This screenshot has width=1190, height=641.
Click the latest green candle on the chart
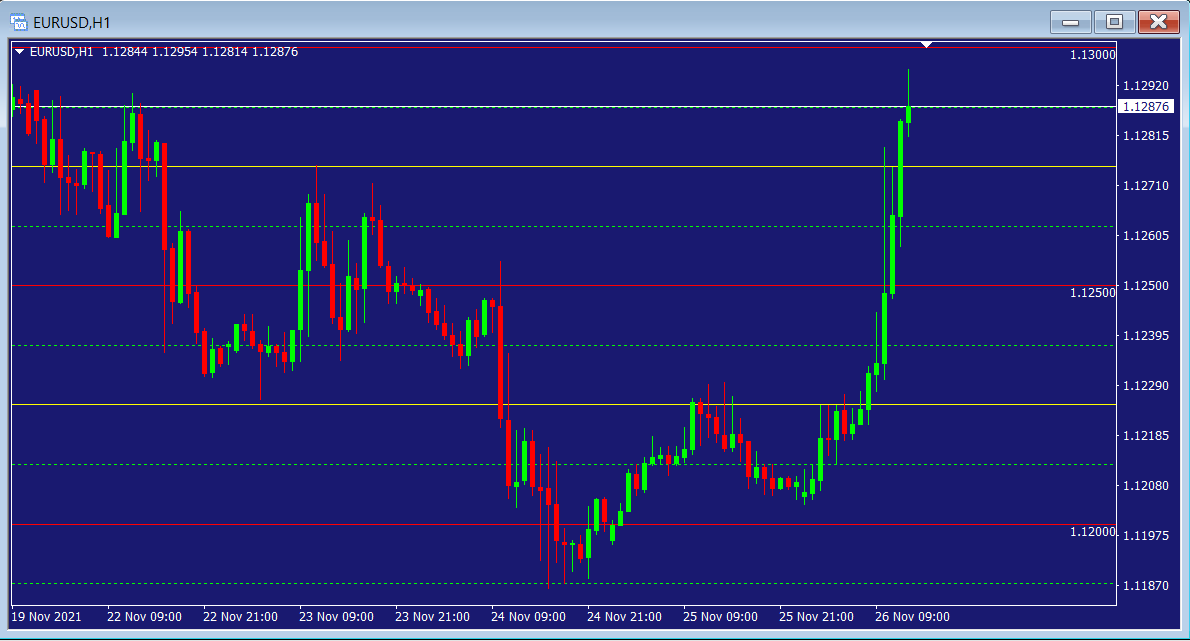coord(908,113)
